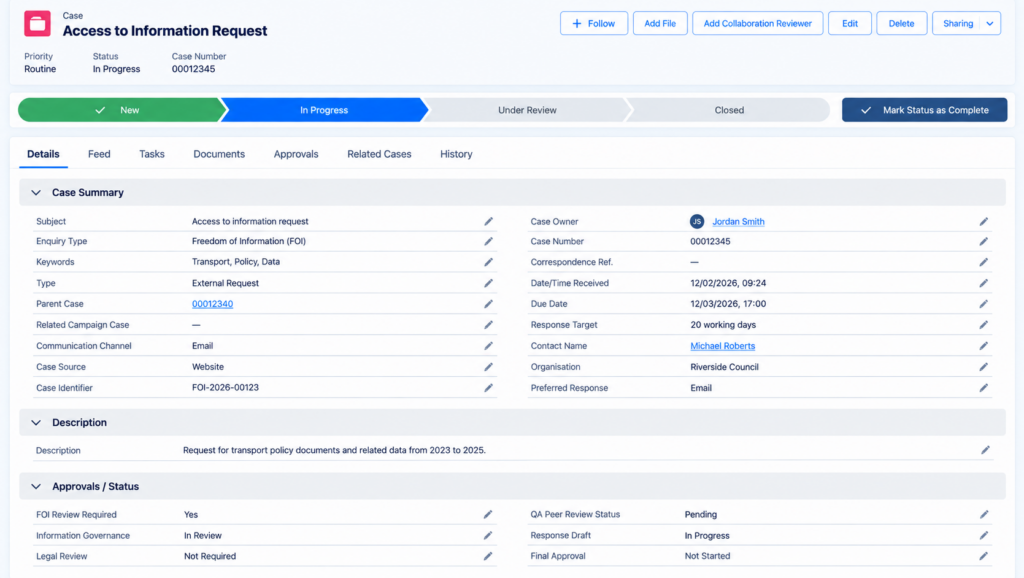Image resolution: width=1024 pixels, height=578 pixels.
Task: Edit the Case Owner using its pencil icon
Action: (x=984, y=221)
